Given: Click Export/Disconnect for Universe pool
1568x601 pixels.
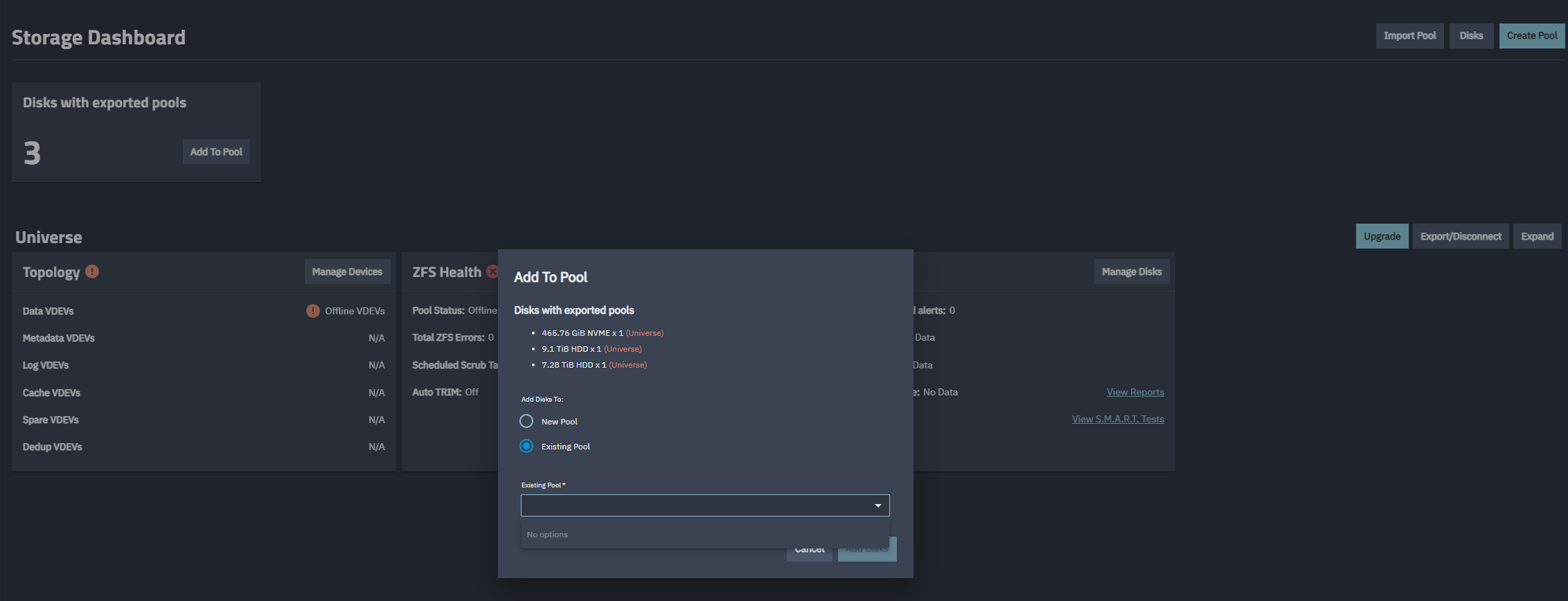Looking at the screenshot, I should pos(1461,236).
